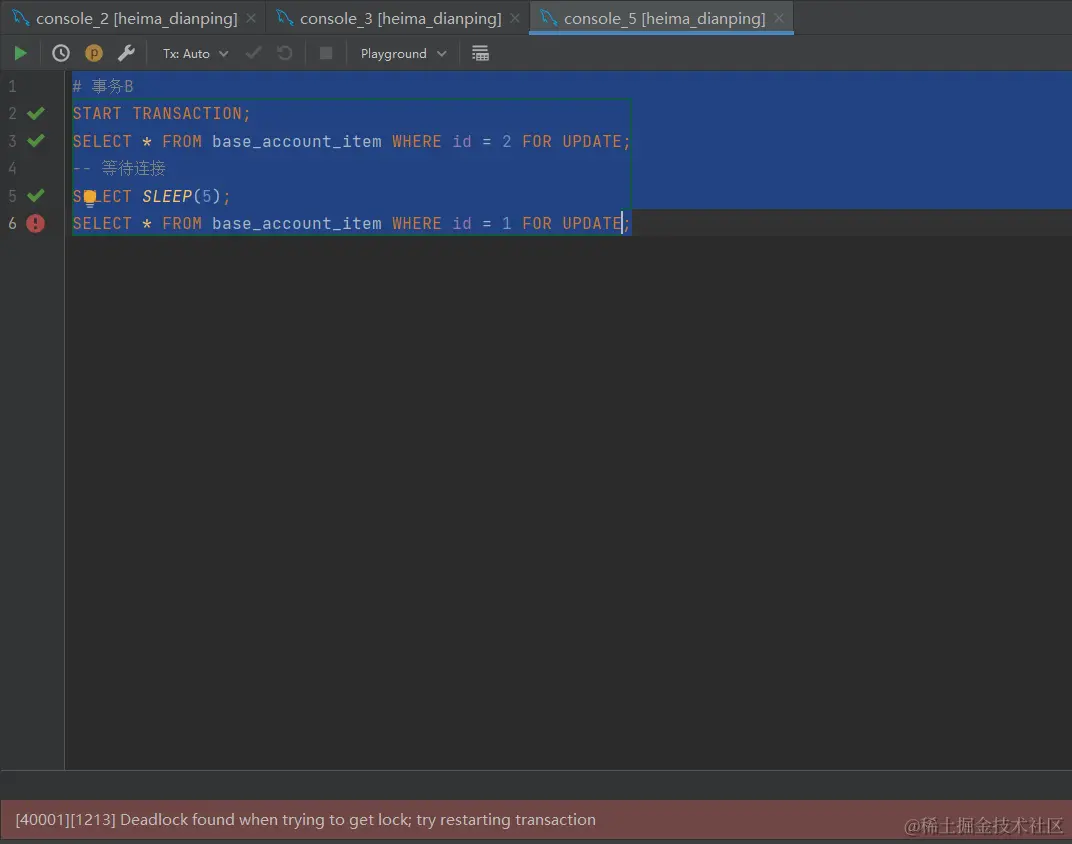The image size is (1072, 844).
Task: Click line number 4 in the gutter
Action: pyautogui.click(x=12, y=168)
